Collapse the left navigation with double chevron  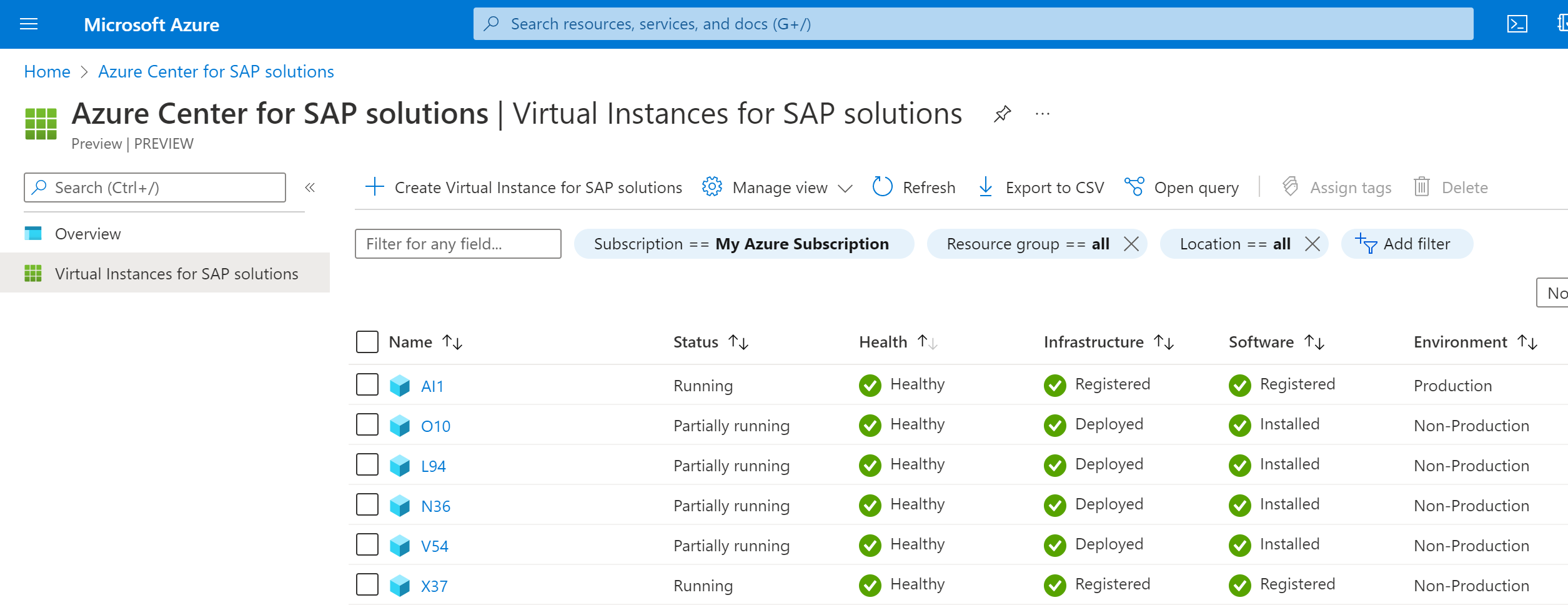pos(310,187)
